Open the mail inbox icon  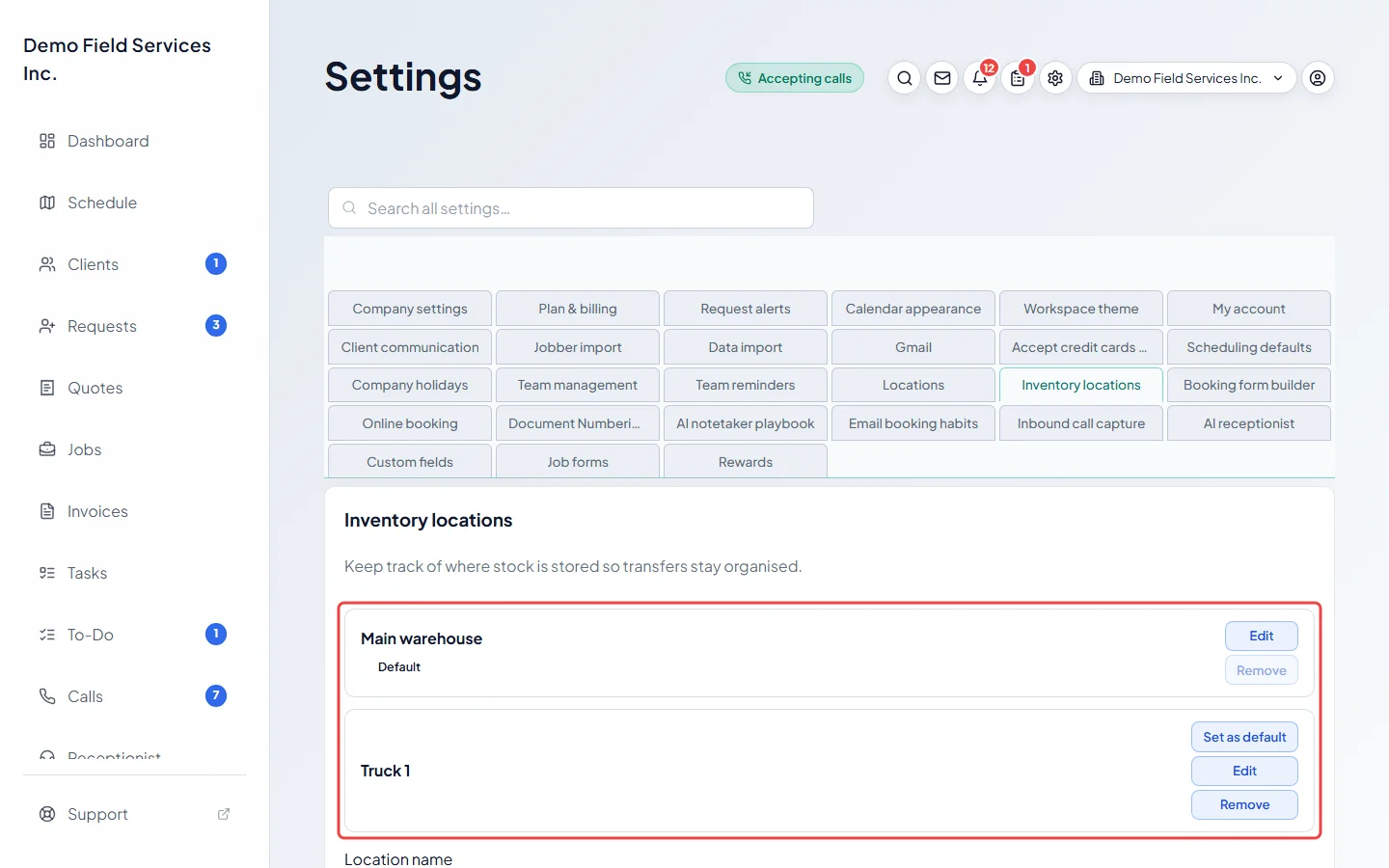pyautogui.click(x=942, y=78)
